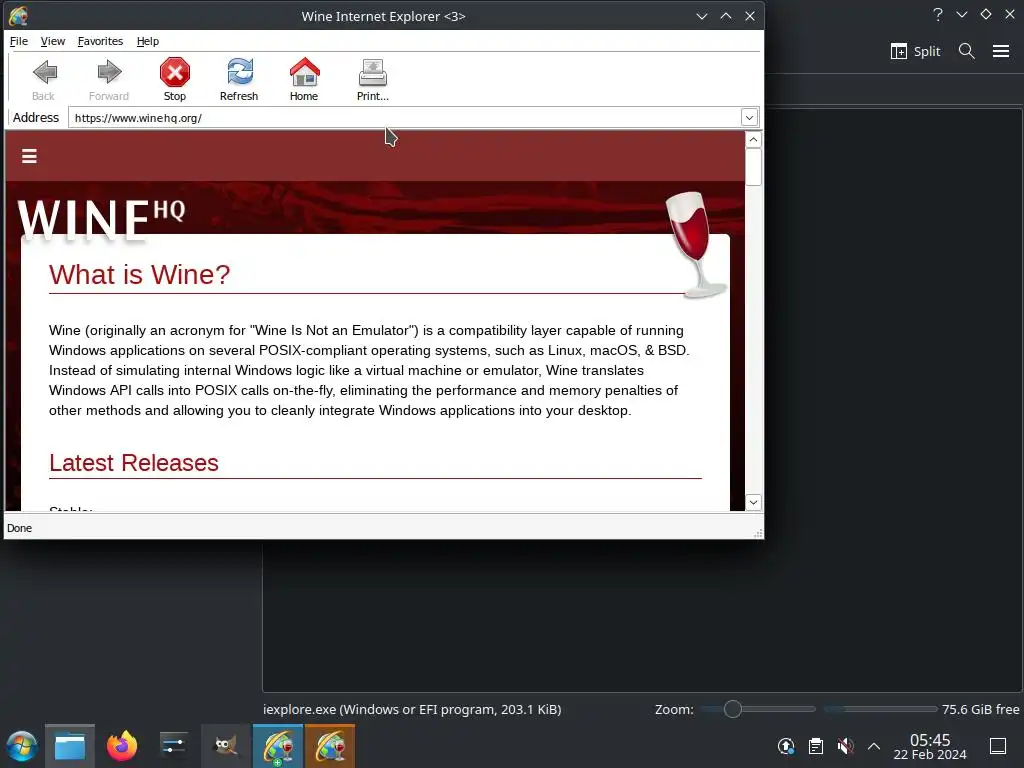Open the file manager hamburger menu
The width and height of the screenshot is (1024, 768).
click(x=1001, y=52)
